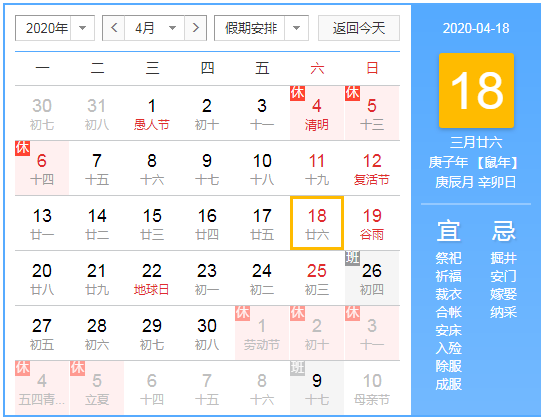Click 成服 in the 宜 list

449,384
